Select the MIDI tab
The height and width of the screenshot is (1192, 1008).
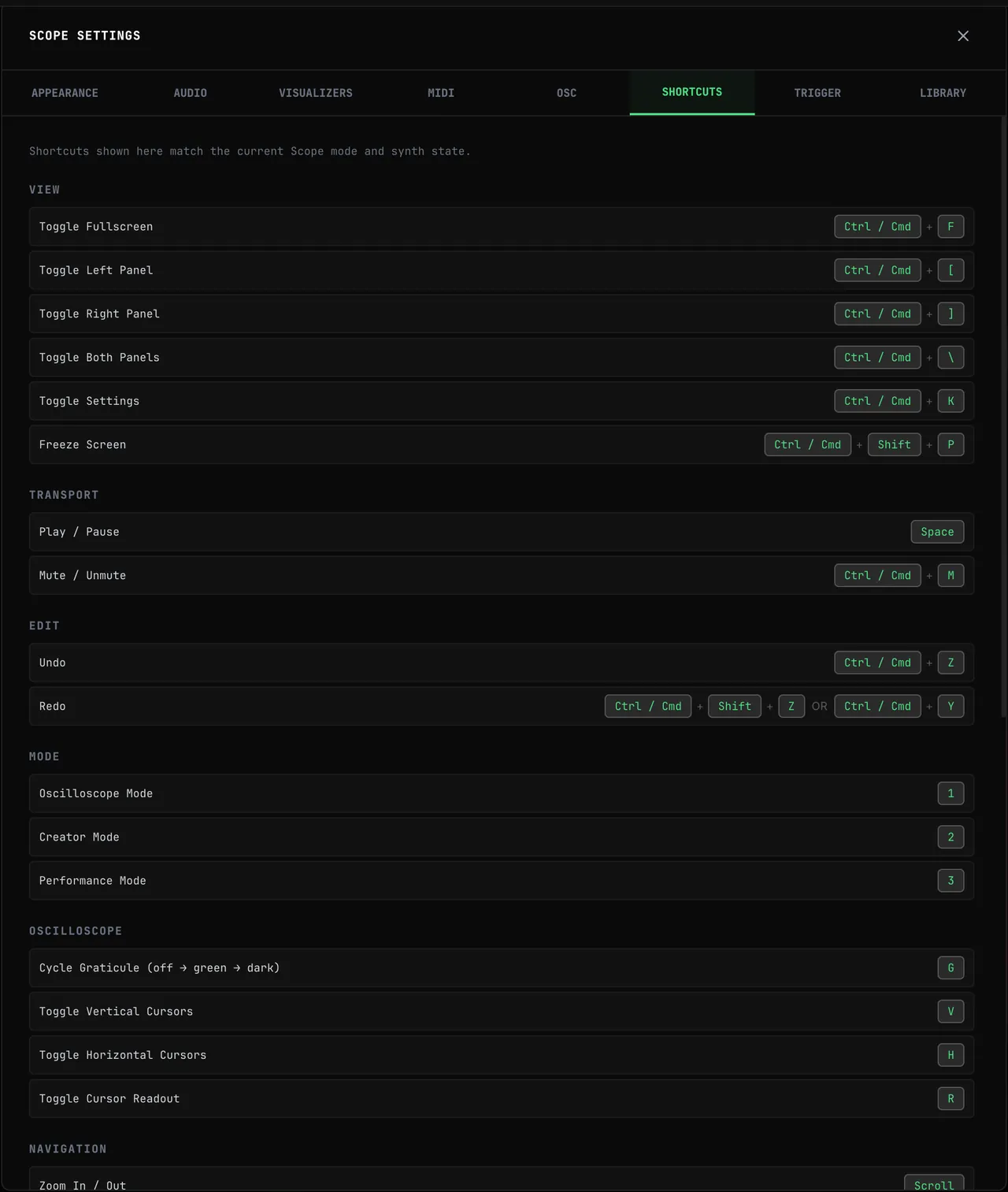(x=441, y=93)
